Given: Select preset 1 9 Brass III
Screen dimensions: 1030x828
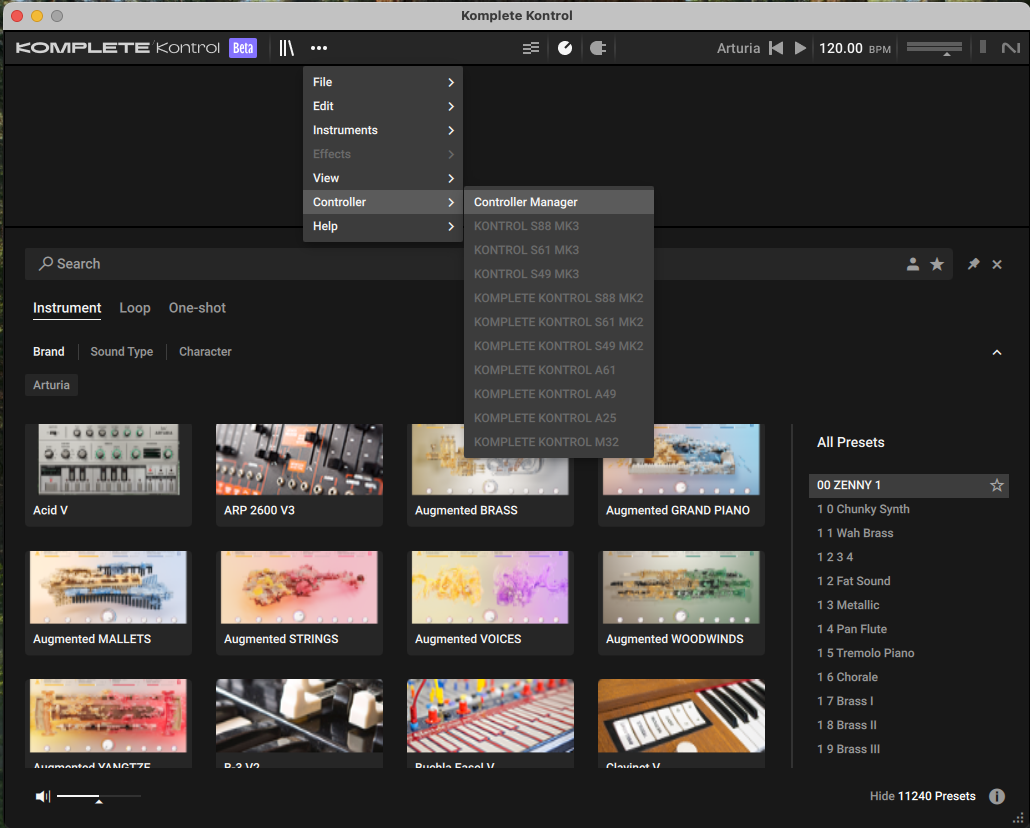Looking at the screenshot, I should coord(848,749).
